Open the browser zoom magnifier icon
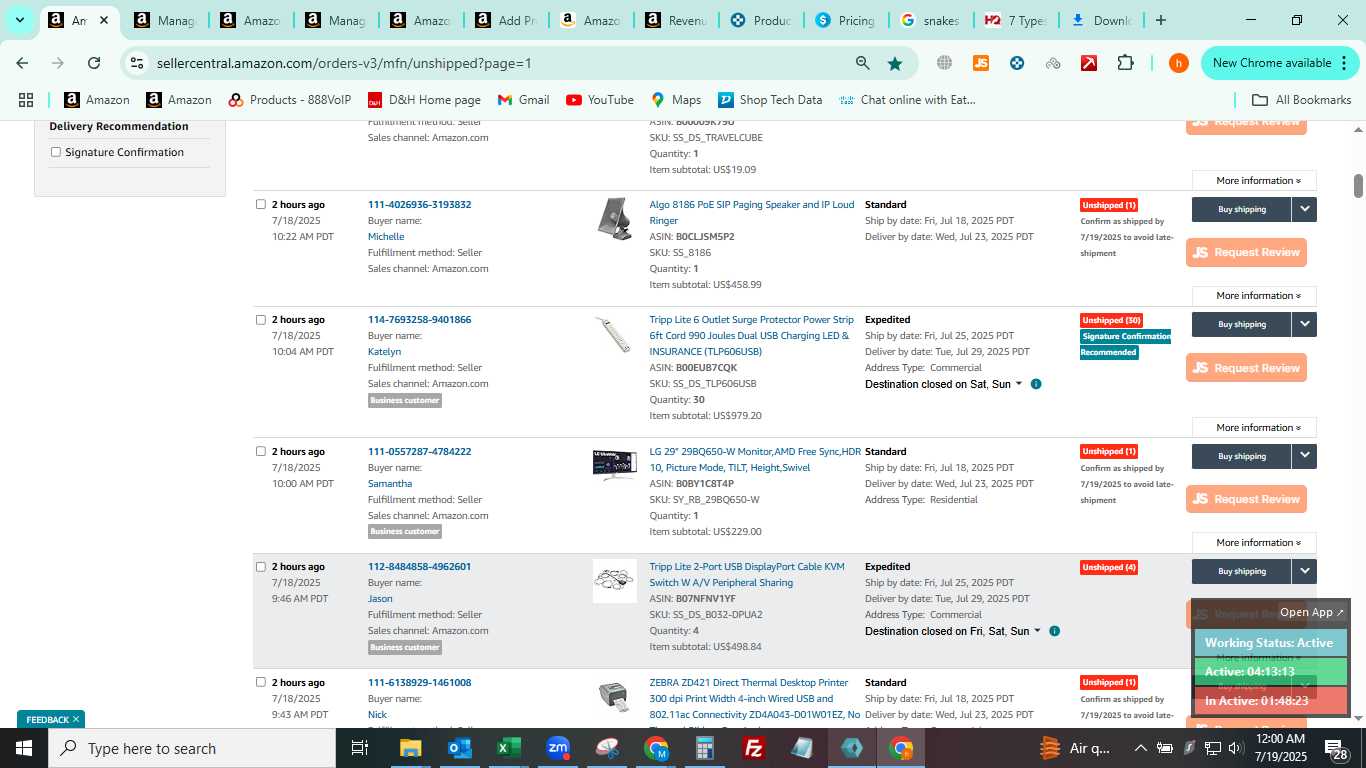Screen dimensions: 1366x768 862,63
